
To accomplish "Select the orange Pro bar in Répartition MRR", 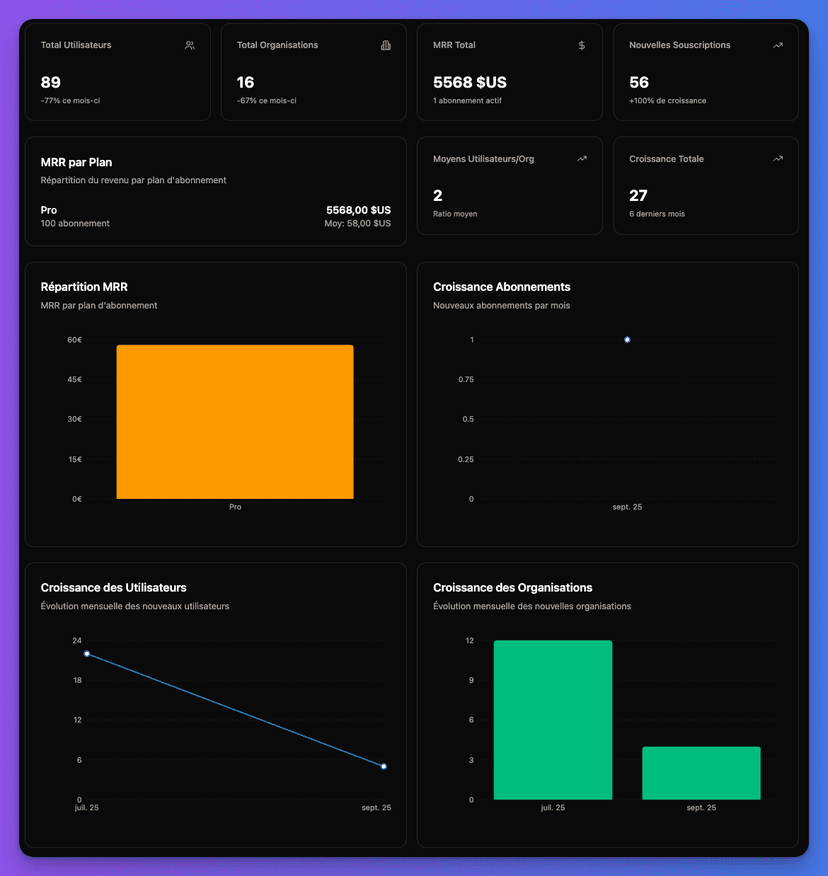I will (235, 420).
